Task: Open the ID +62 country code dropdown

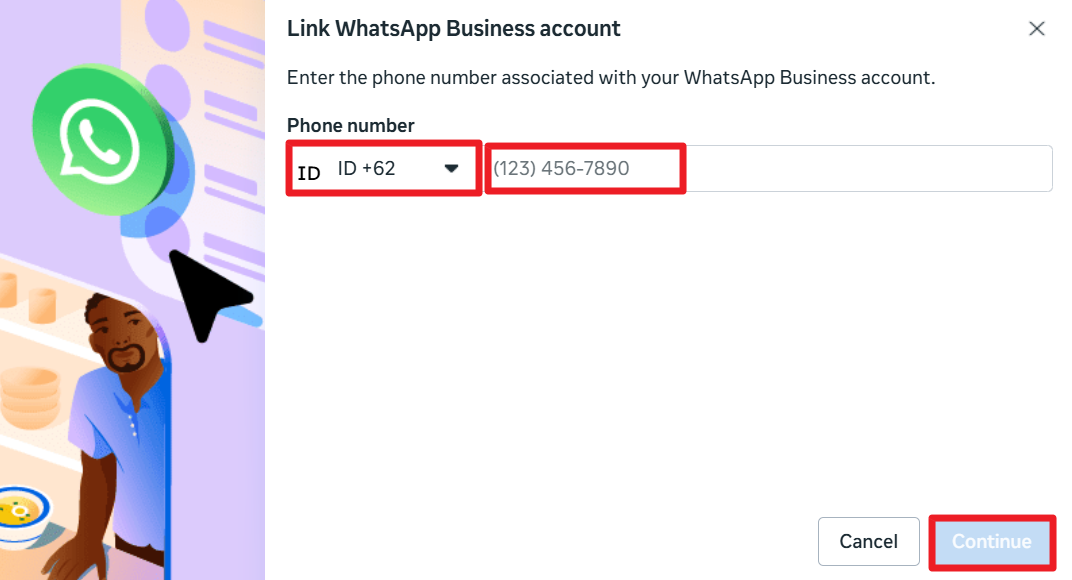Action: pos(383,168)
